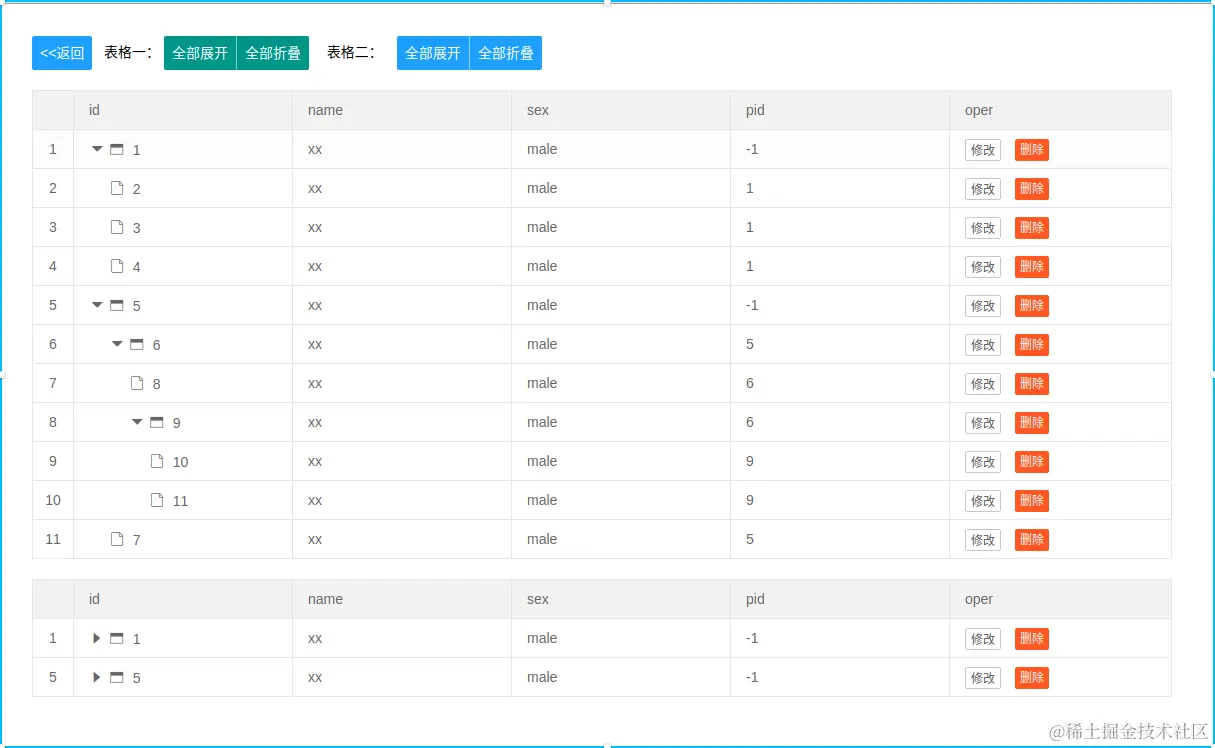Viewport: 1215px width, 748px height.
Task: Click 删除 on the row with id 6
Action: click(x=1032, y=345)
